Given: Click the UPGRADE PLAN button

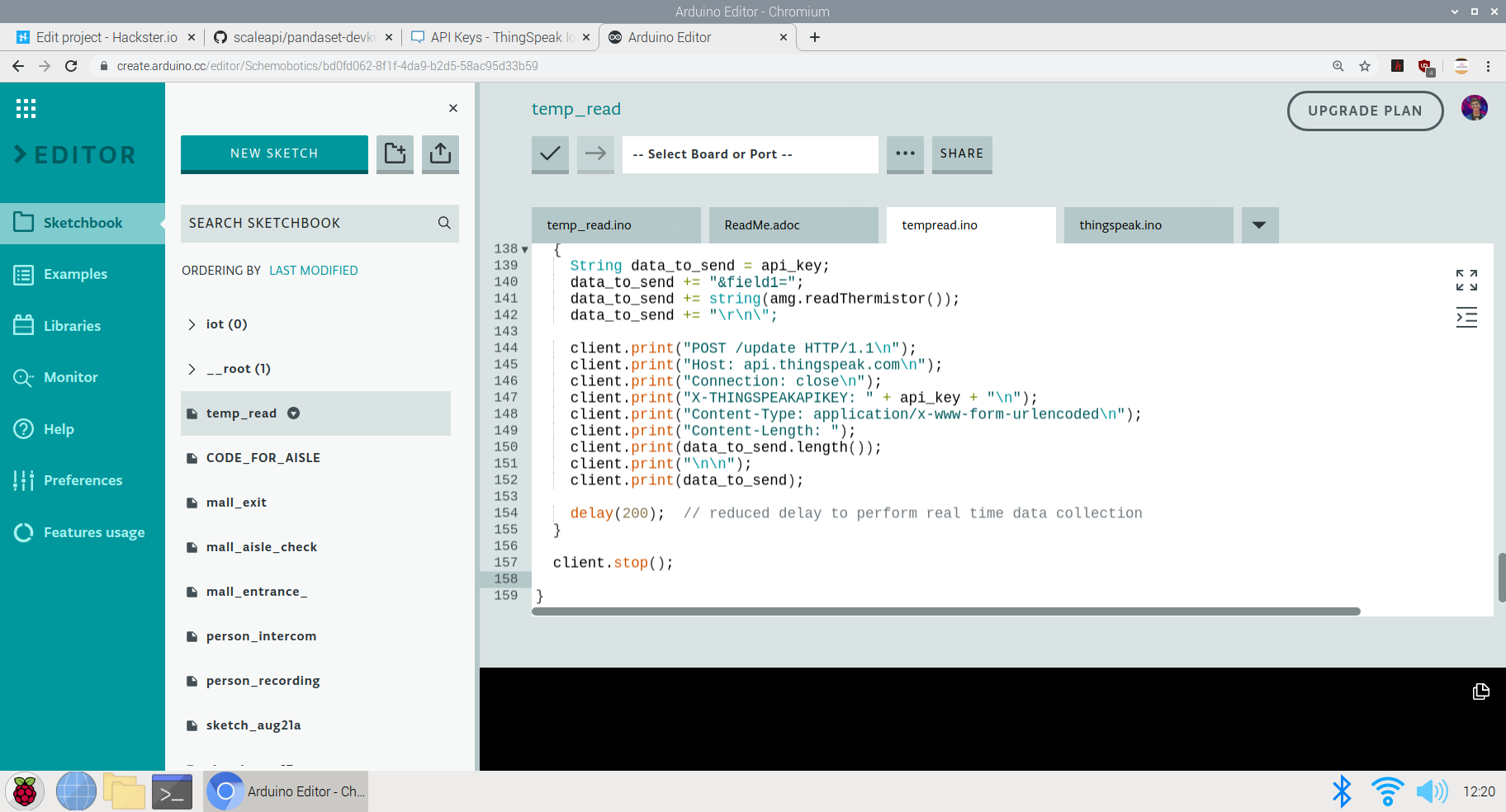Looking at the screenshot, I should point(1365,111).
